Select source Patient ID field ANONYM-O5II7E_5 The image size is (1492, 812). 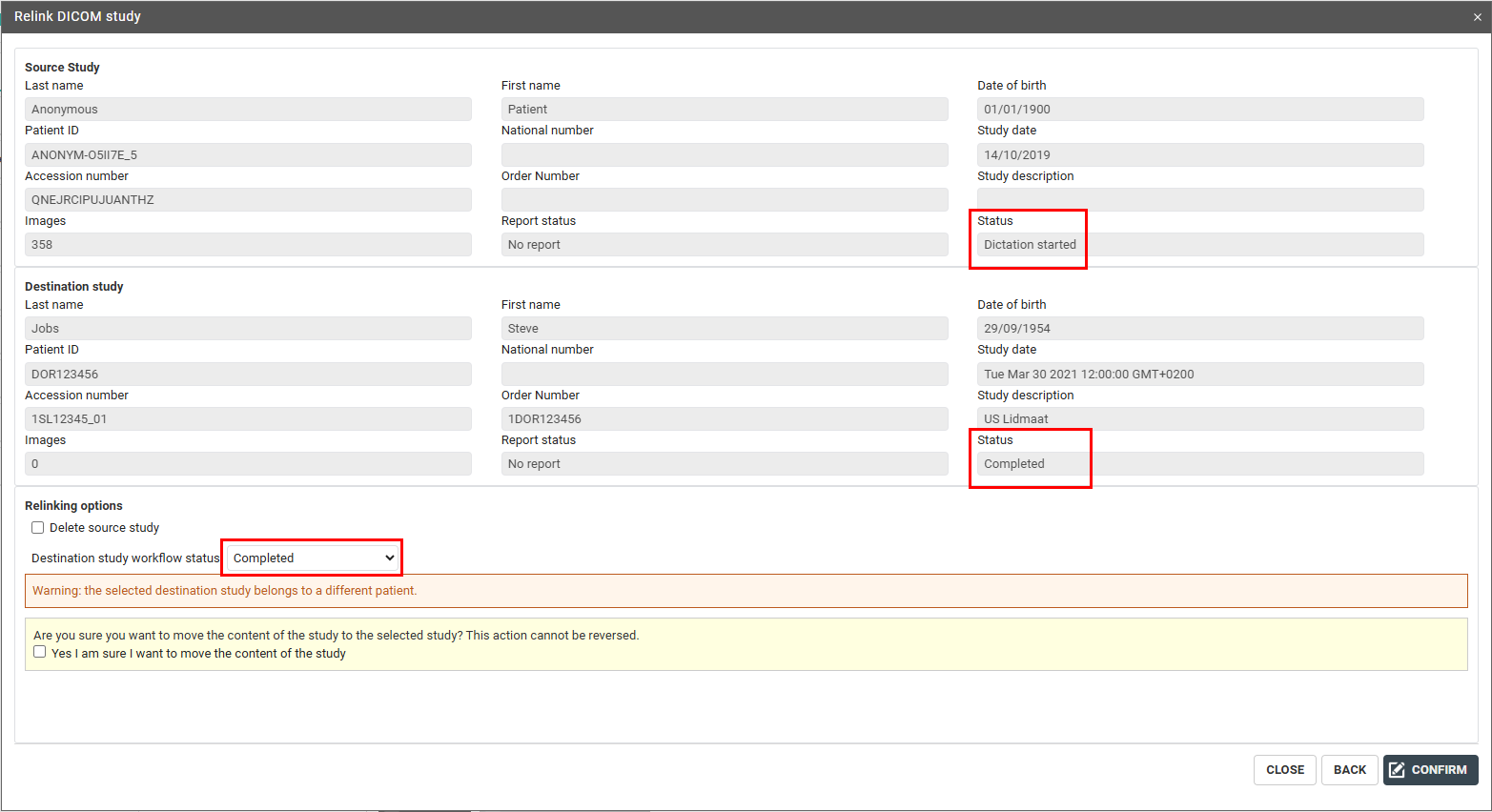point(248,154)
